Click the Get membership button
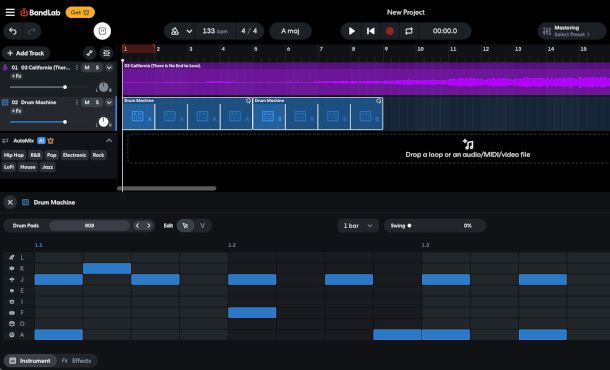610x370 pixels. tap(80, 12)
